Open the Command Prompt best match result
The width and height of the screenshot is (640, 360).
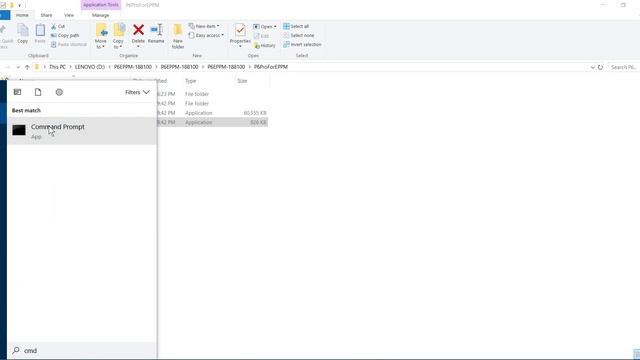[x=82, y=131]
